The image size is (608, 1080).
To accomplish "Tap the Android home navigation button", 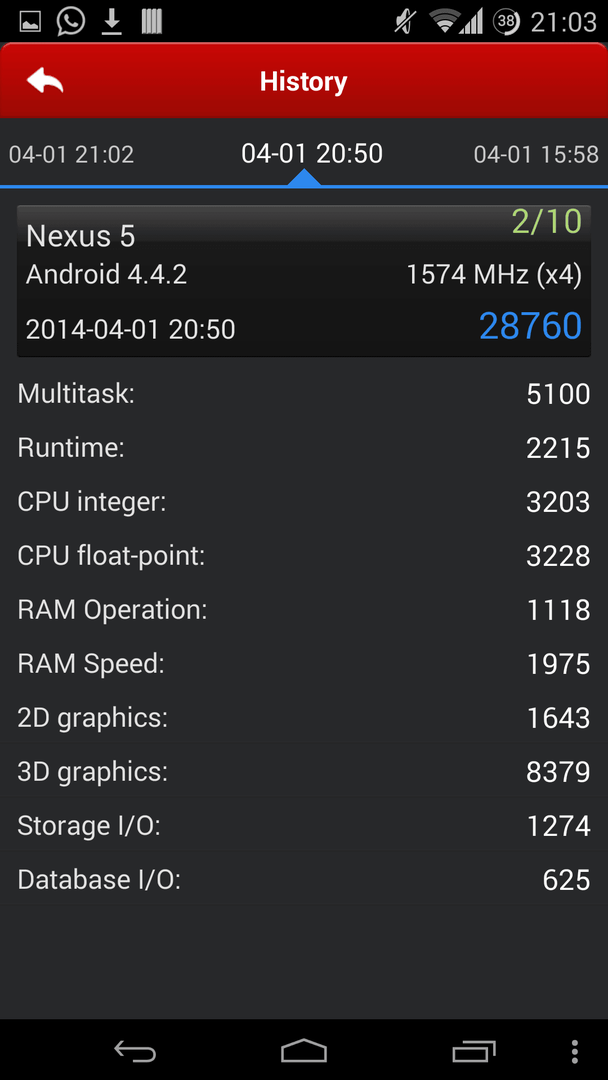I will pyautogui.click(x=304, y=1051).
